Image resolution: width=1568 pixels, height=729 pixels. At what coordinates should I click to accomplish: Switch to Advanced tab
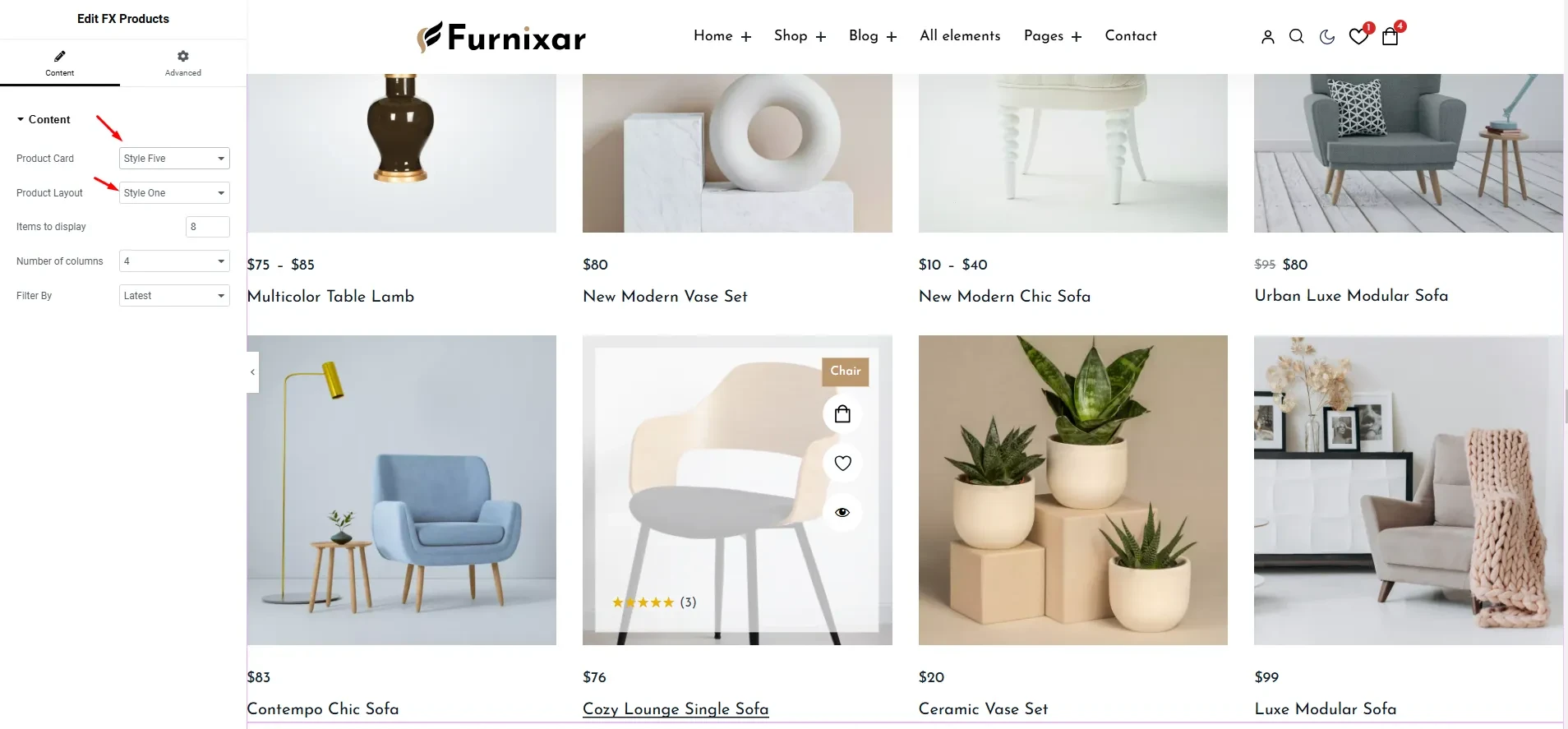[x=182, y=63]
